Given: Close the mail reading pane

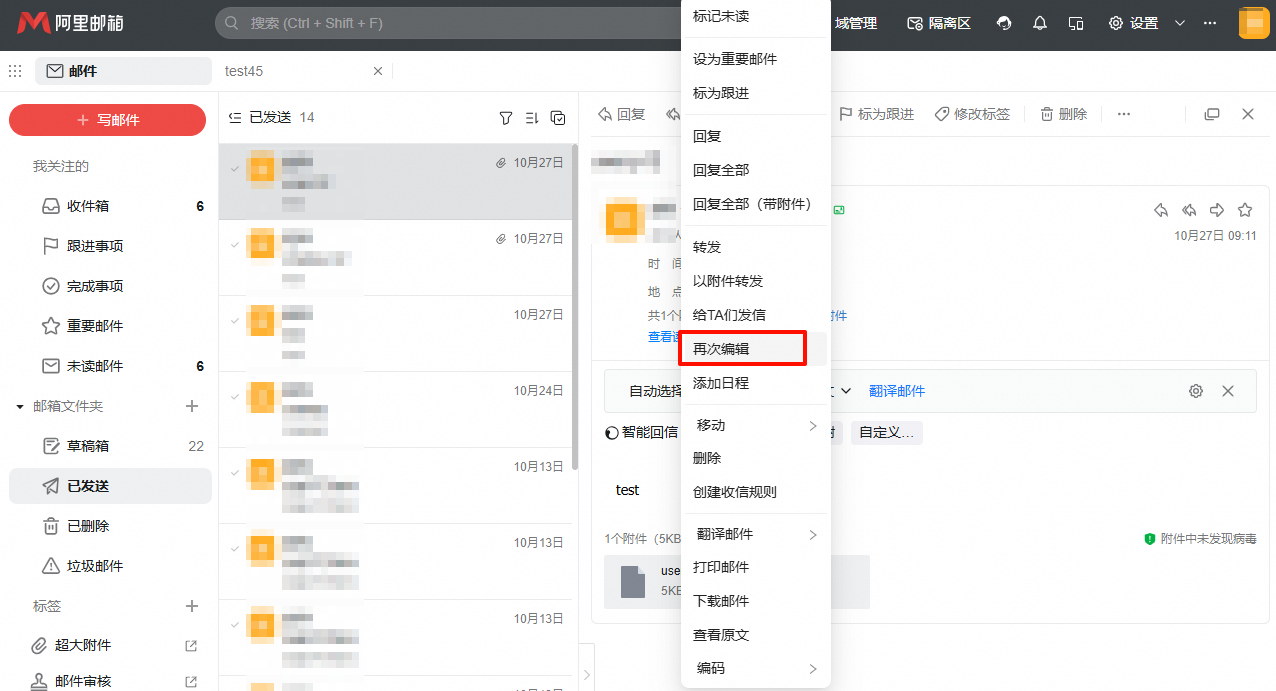Looking at the screenshot, I should [x=1248, y=114].
